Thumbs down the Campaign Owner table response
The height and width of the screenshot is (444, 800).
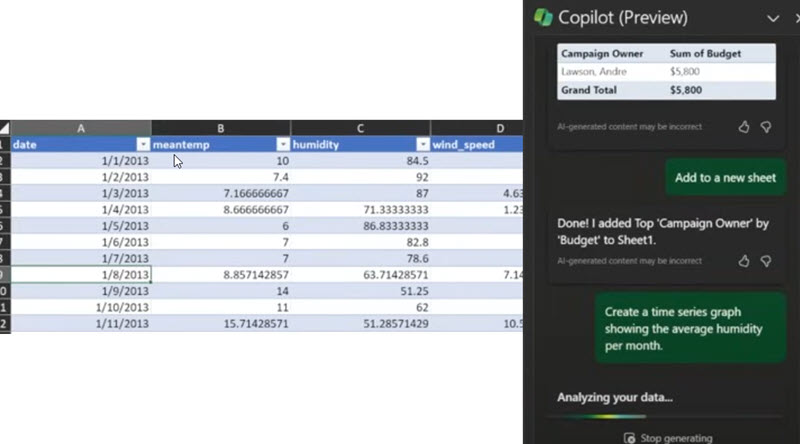coord(766,127)
